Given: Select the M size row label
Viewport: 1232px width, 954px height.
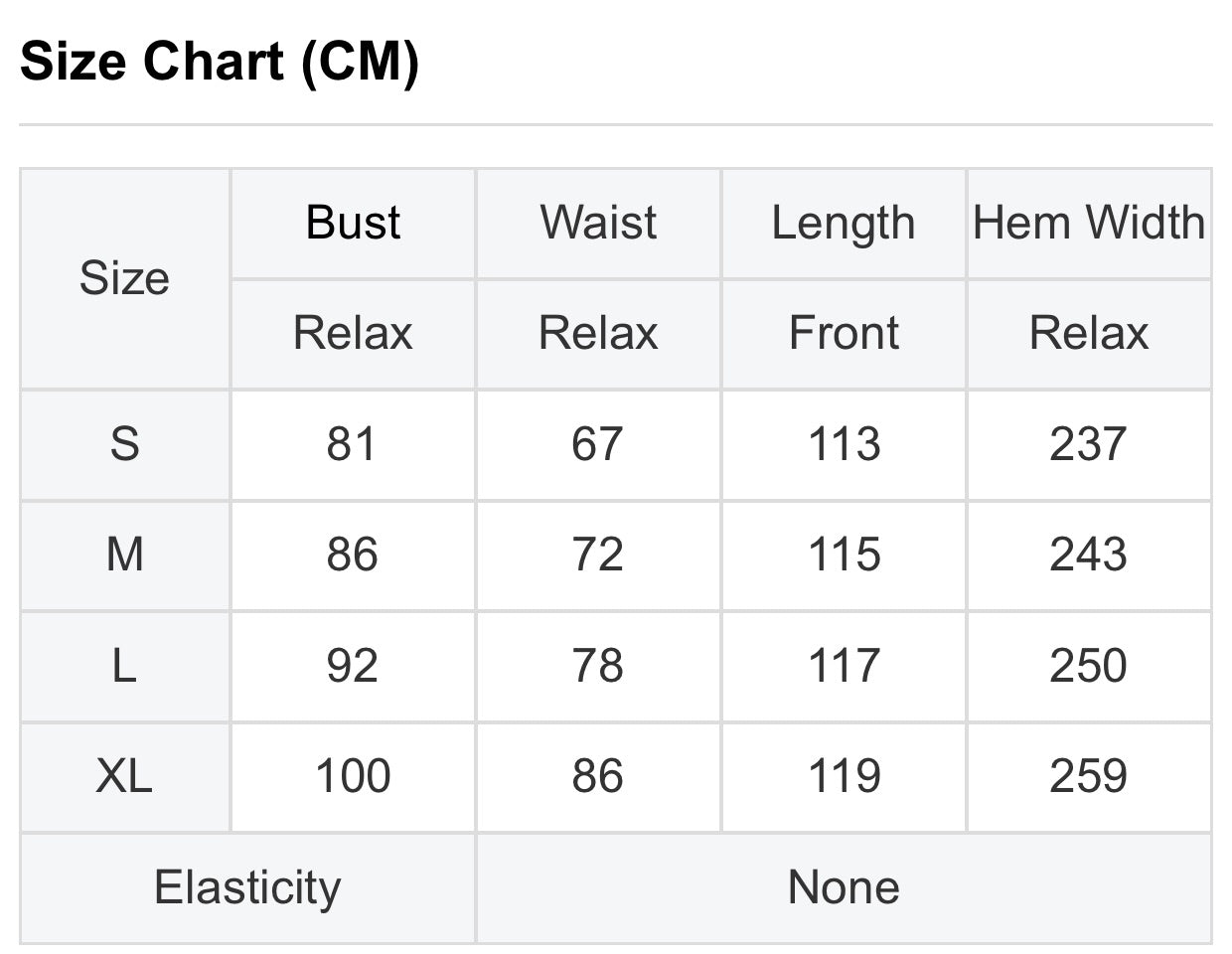Looking at the screenshot, I should tap(124, 555).
